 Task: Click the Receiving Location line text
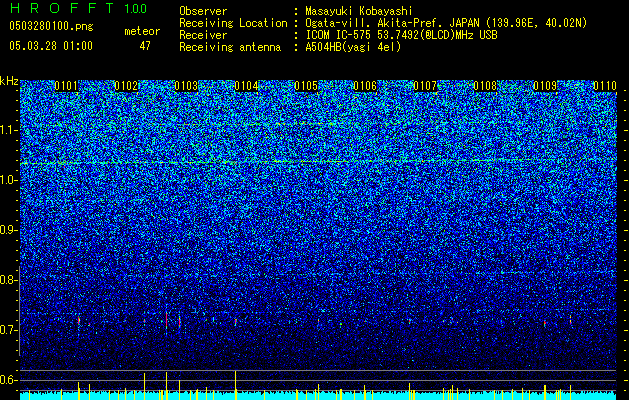[383, 23]
